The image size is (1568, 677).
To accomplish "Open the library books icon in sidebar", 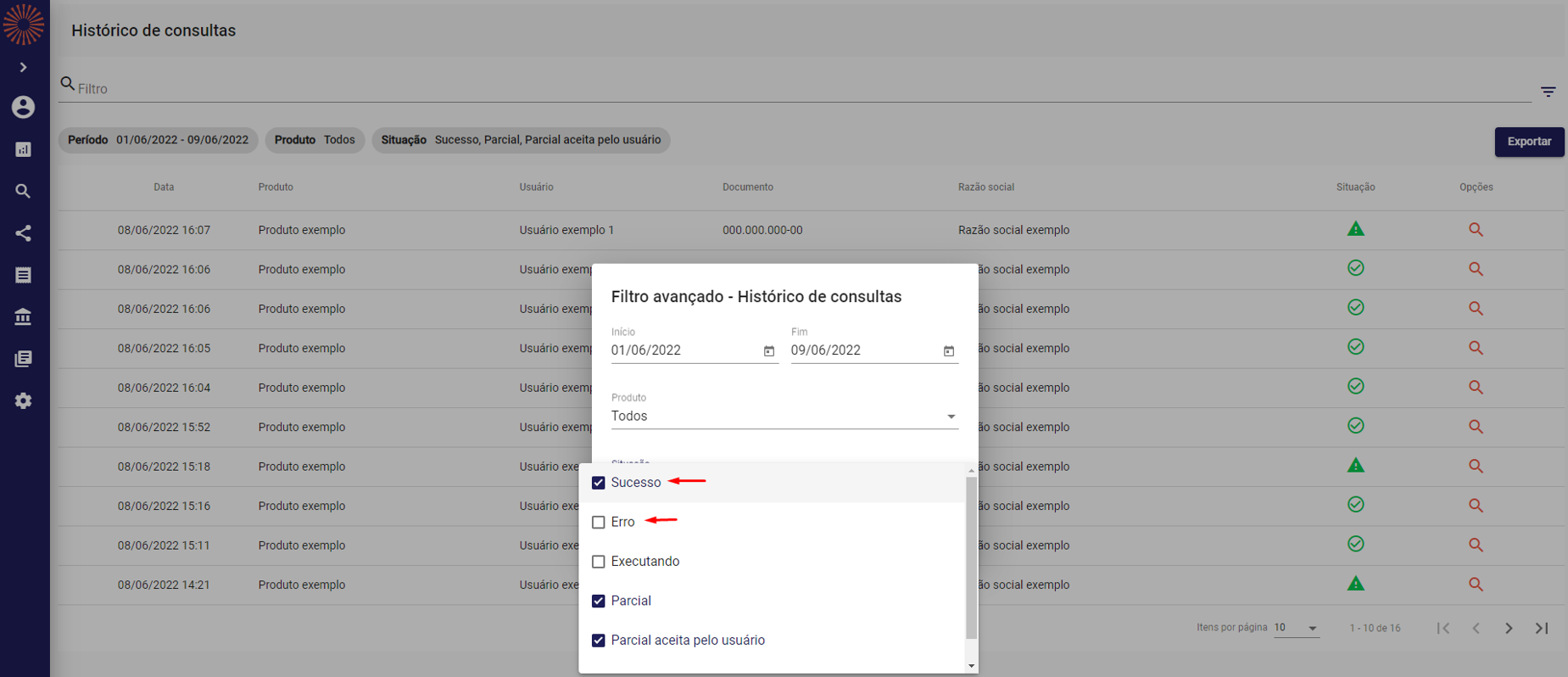I will click(23, 359).
